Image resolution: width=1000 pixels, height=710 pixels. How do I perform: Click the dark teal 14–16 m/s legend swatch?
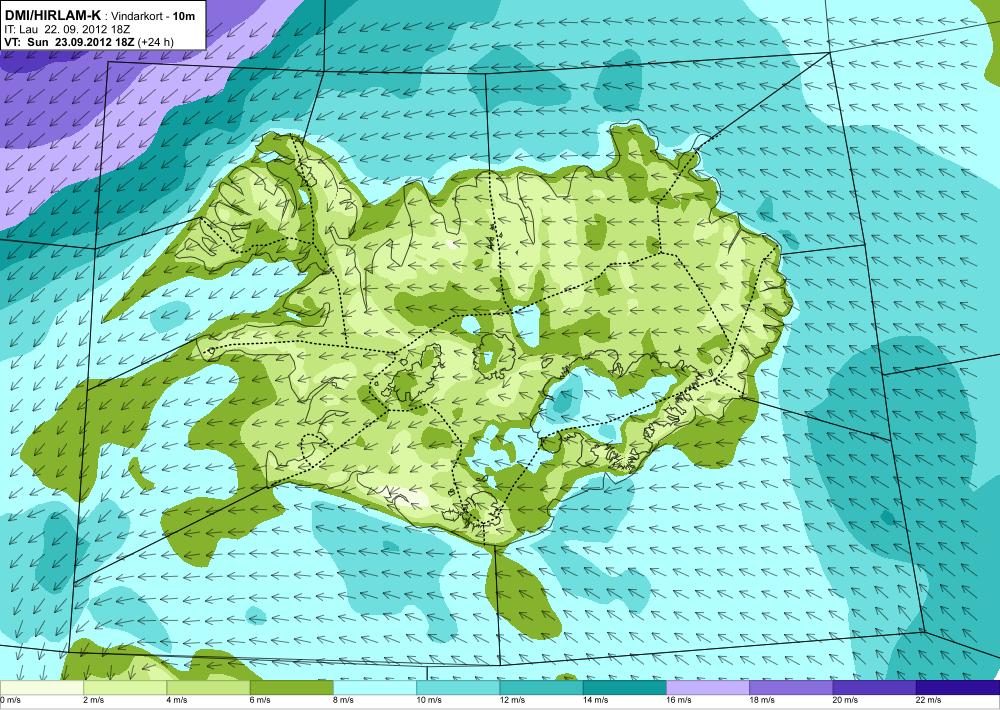tap(625, 688)
